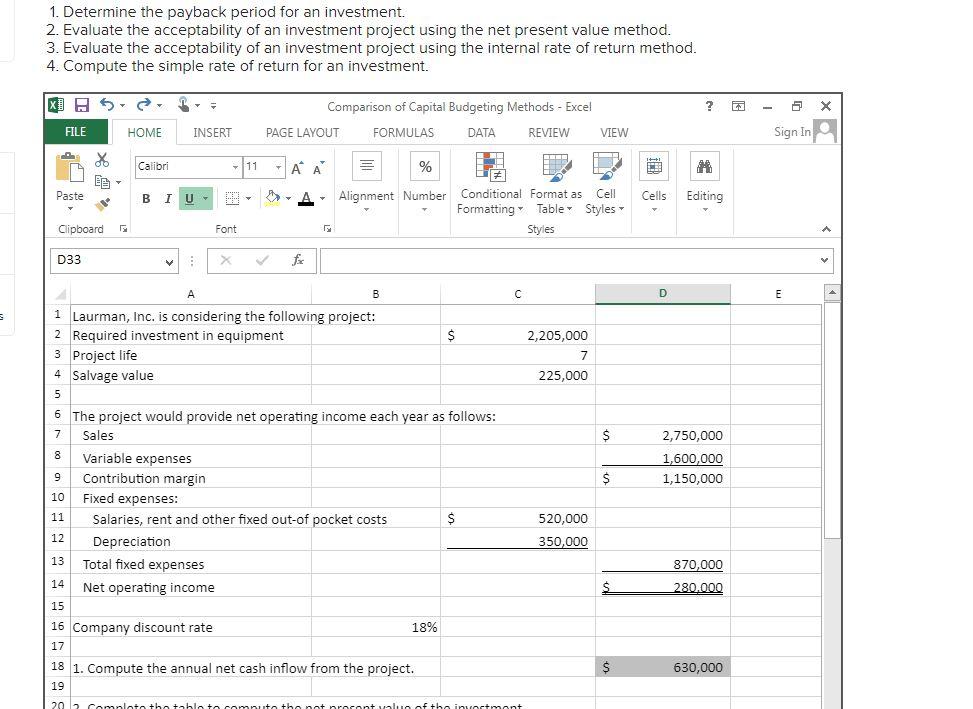Screen dimensions: 973x709
Task: Switch to the REVIEW tab
Action: click(549, 133)
